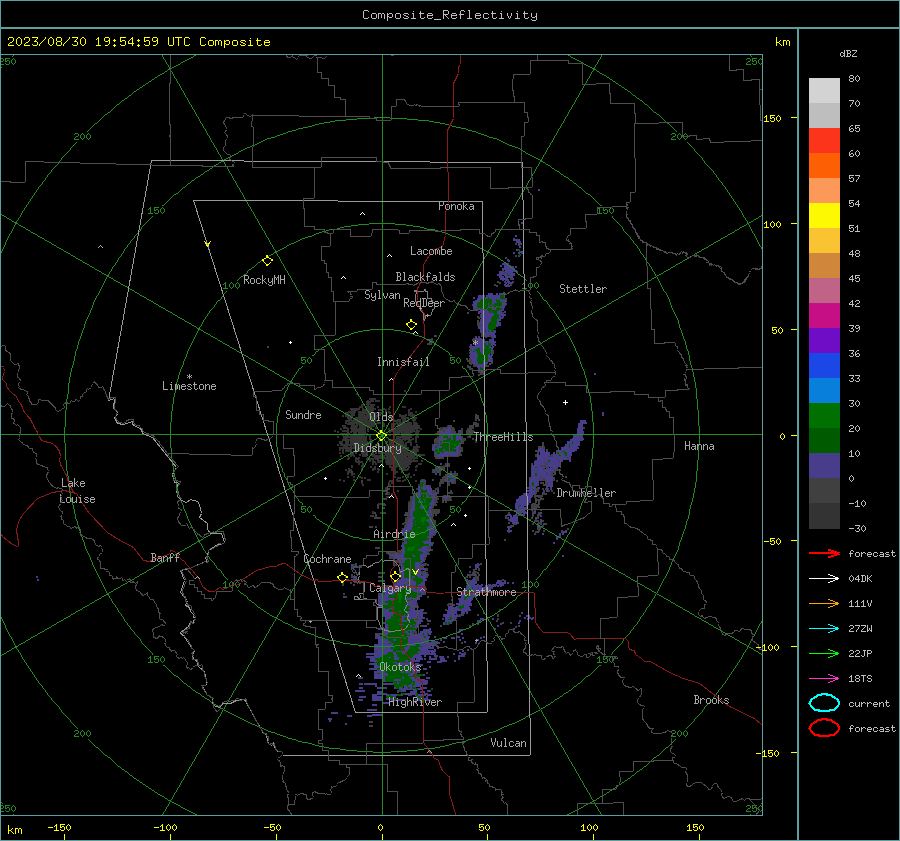Click the Innisfail city label
900x841 pixels.
coord(403,362)
